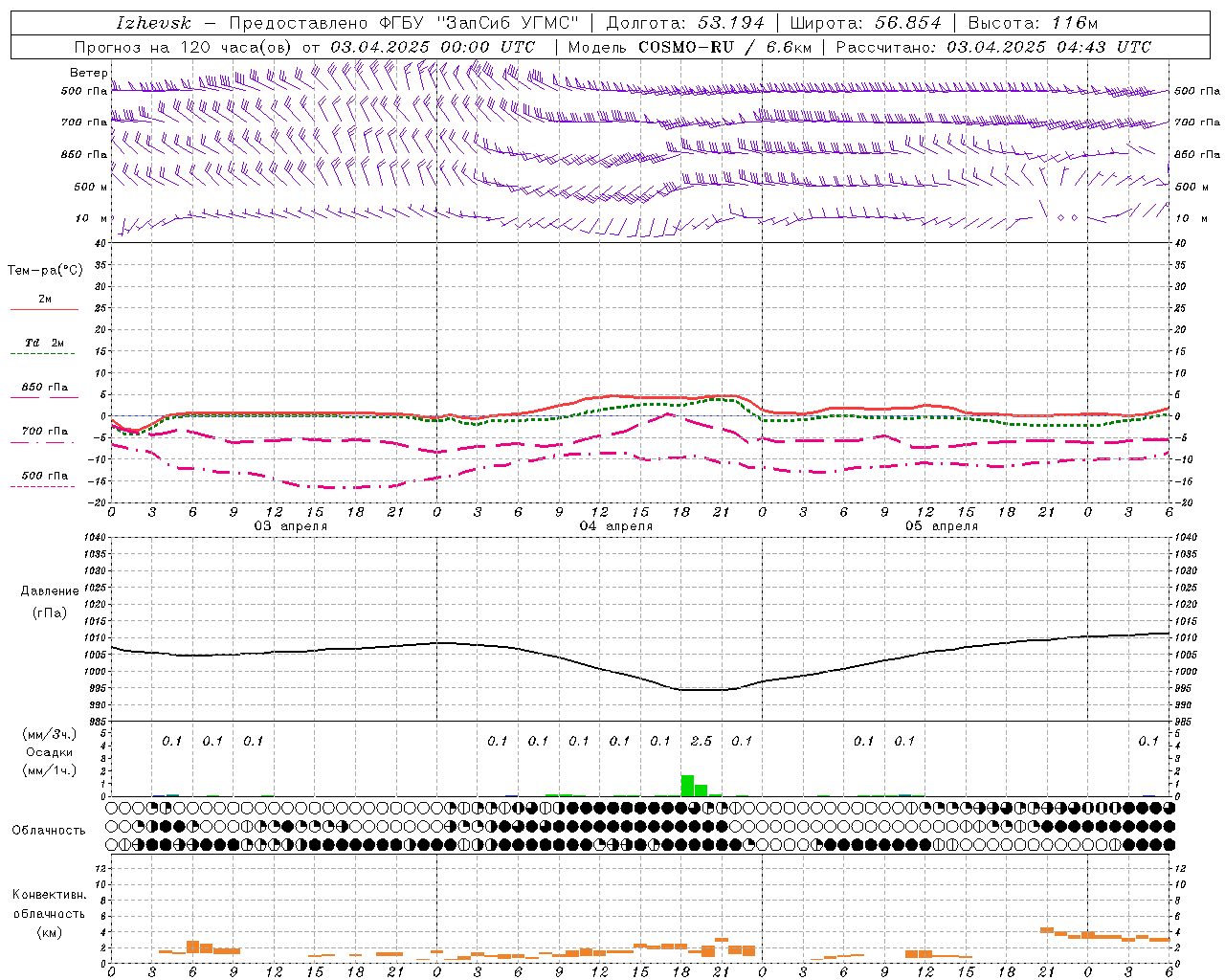Click the tallest green precipitation bar
This screenshot has height=980, width=1225.
687,785
